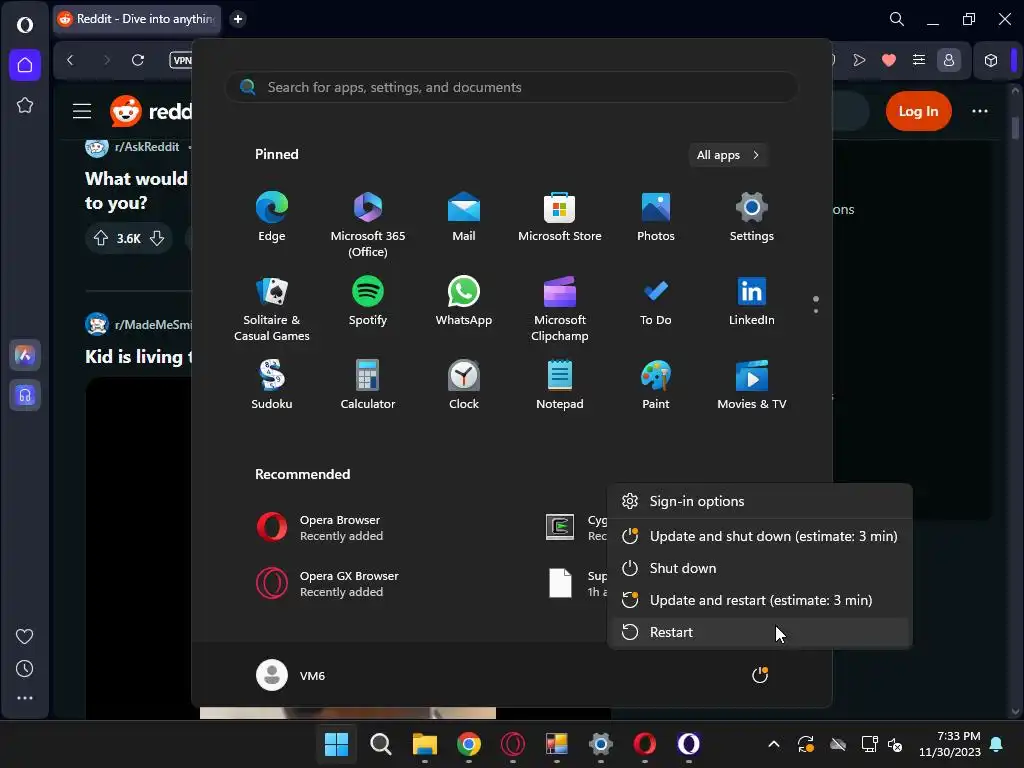The image size is (1024, 768).
Task: Click the heart icon in Opera sidebar
Action: coord(25,636)
